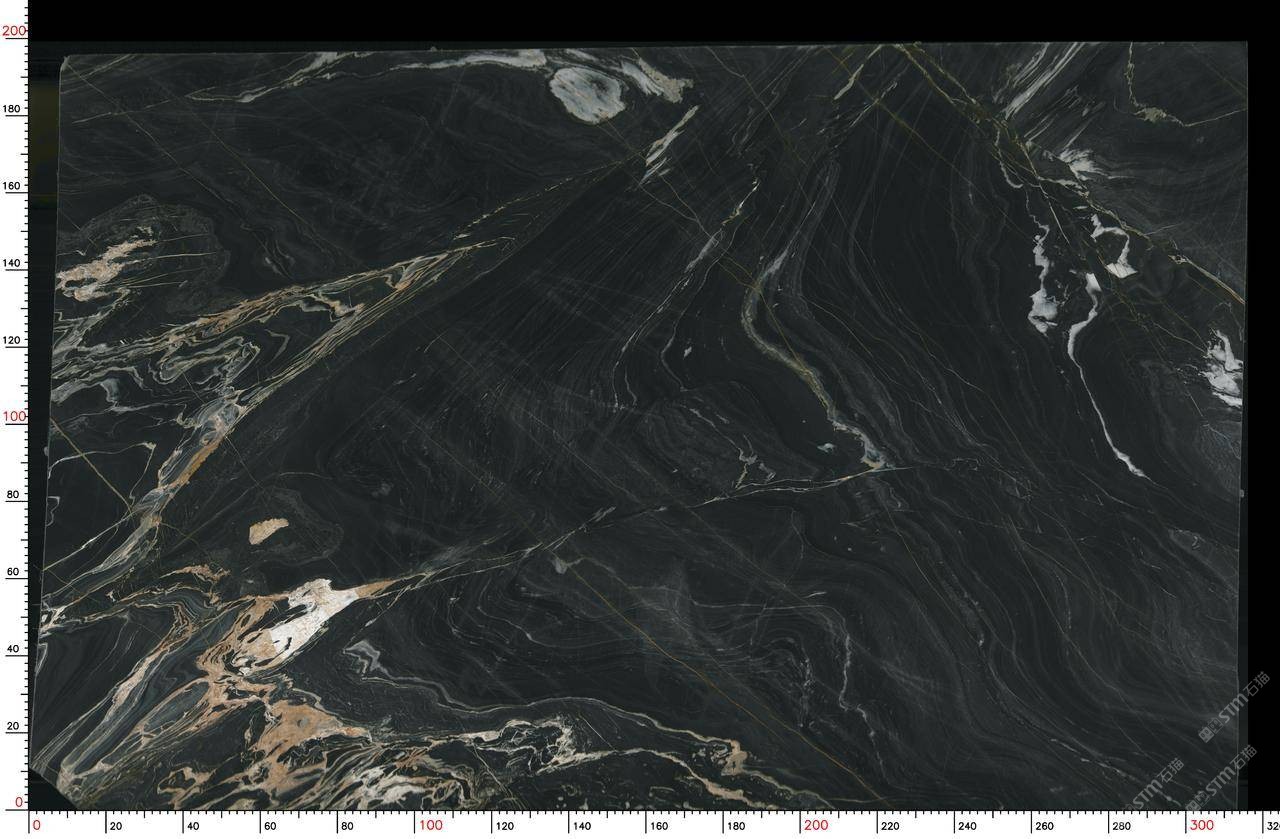Click the red 200 on the horizontal ruler
The height and width of the screenshot is (839, 1280).
[x=815, y=825]
